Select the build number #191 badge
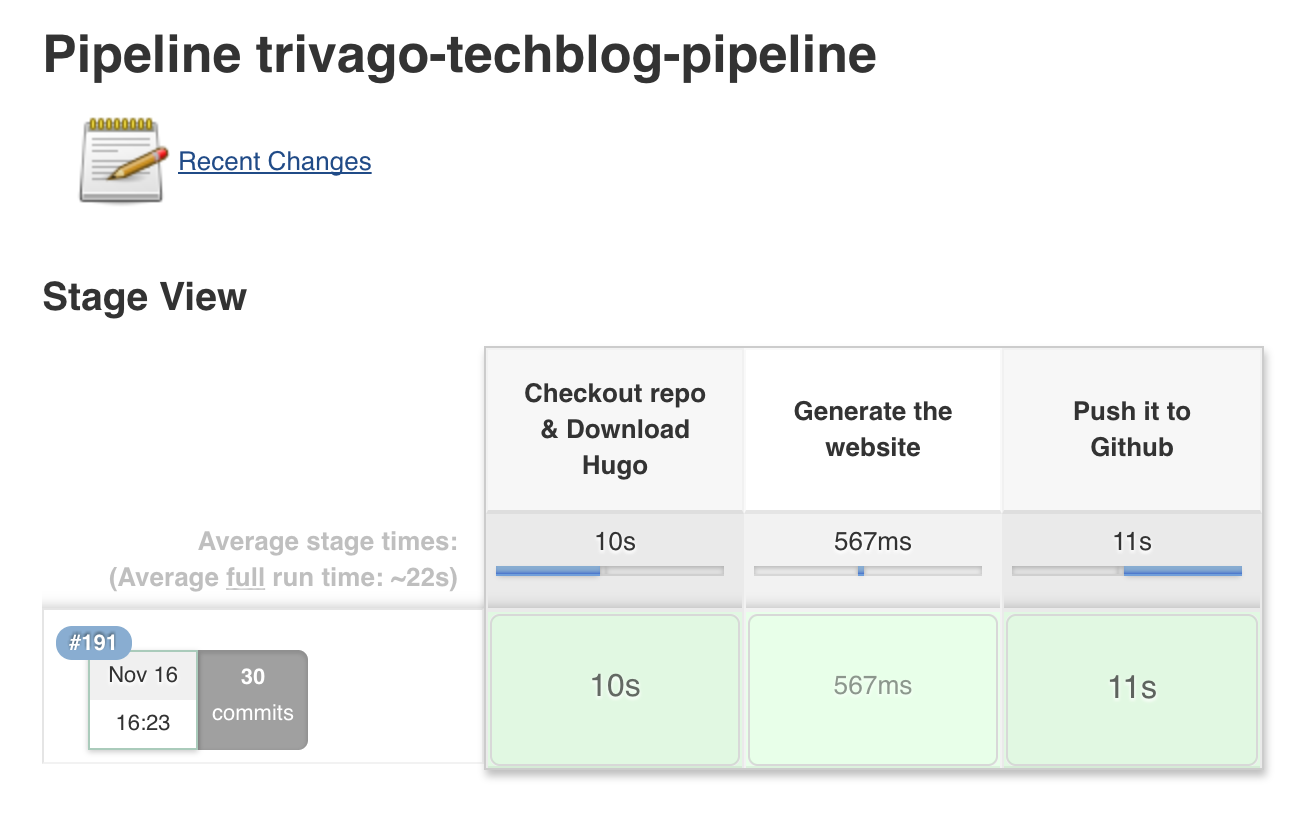This screenshot has height=814, width=1316. 93,643
